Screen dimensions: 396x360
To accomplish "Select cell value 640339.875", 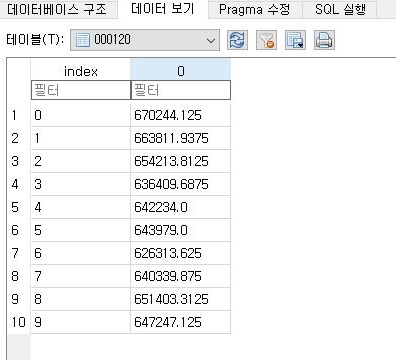I will (x=180, y=276).
